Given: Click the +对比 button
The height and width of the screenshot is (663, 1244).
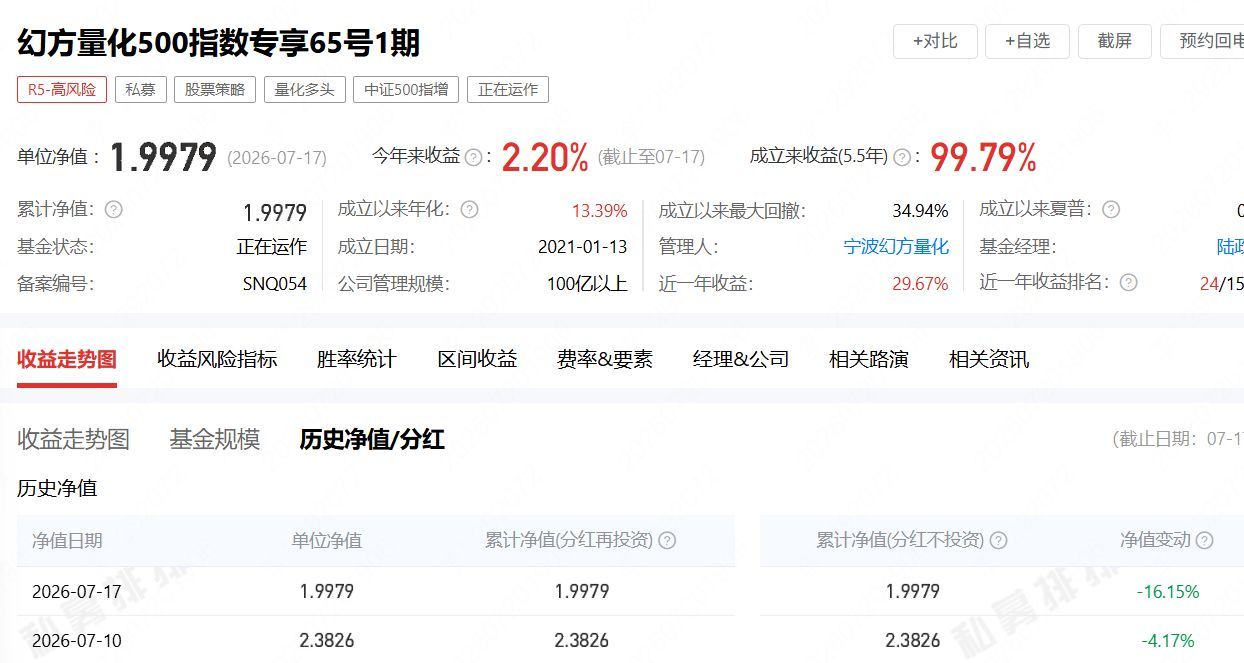Looking at the screenshot, I should [x=935, y=41].
